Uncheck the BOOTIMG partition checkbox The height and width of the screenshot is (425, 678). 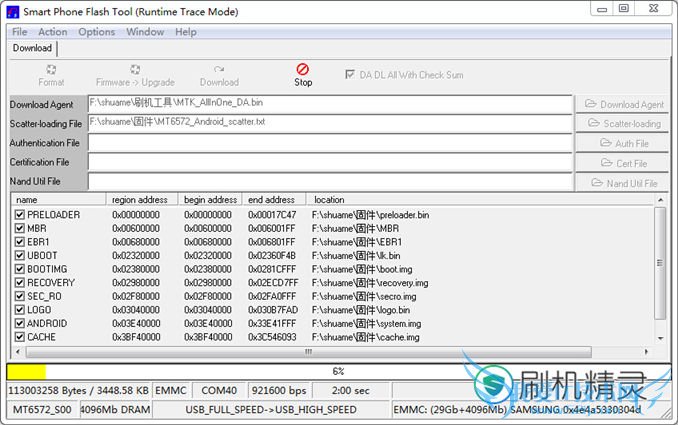(19, 269)
